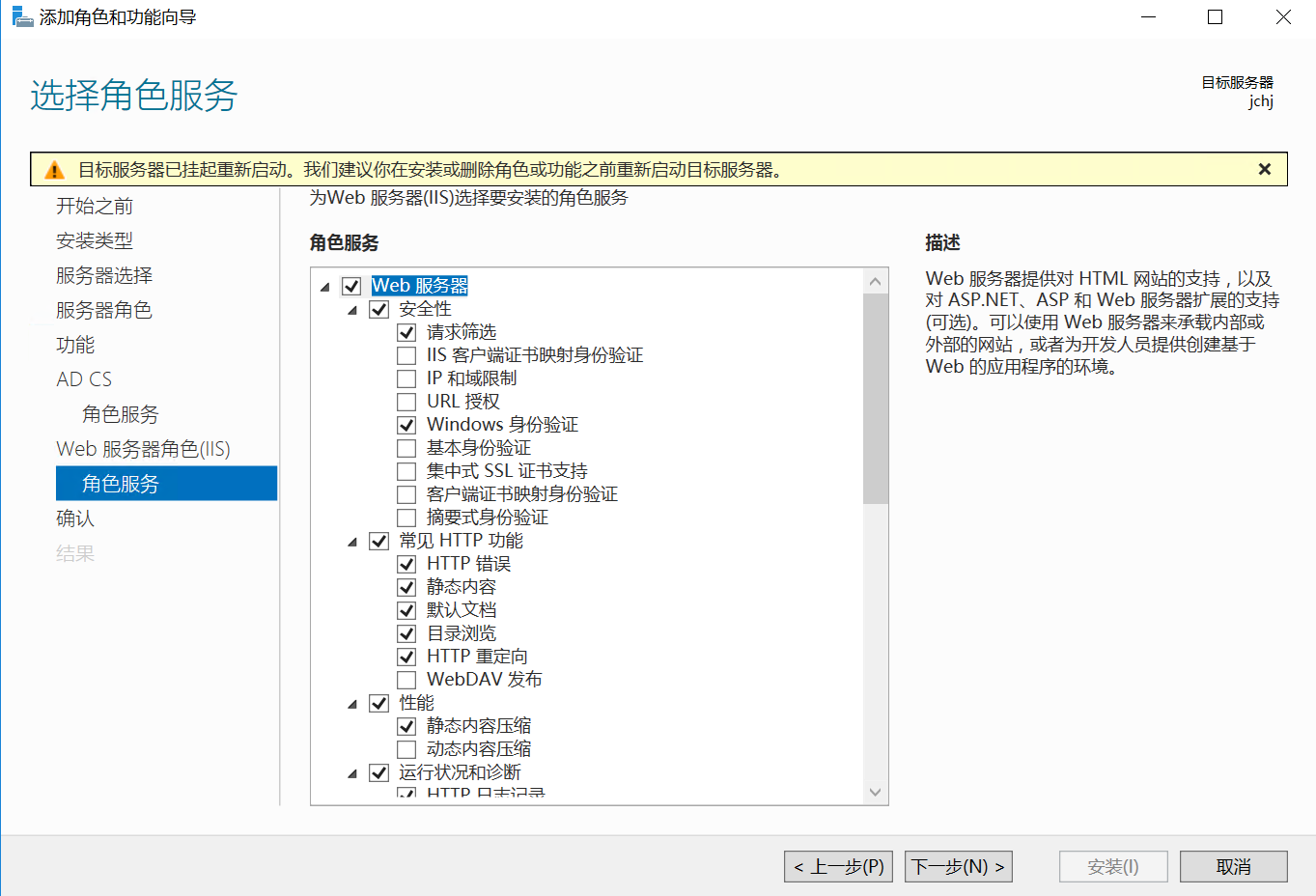
Task: Click the role services scrollbar up arrow
Action: click(x=876, y=281)
